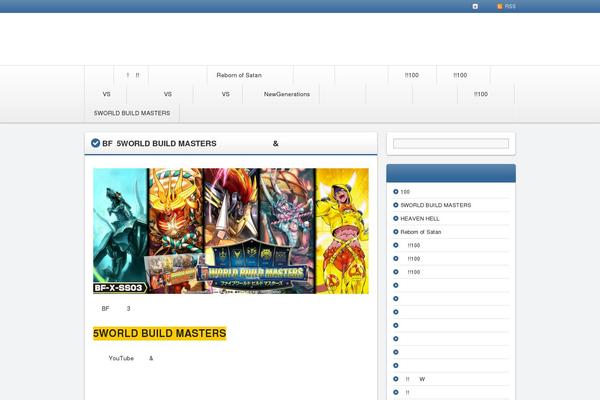
Task: Open the RSS text link
Action: click(x=510, y=7)
